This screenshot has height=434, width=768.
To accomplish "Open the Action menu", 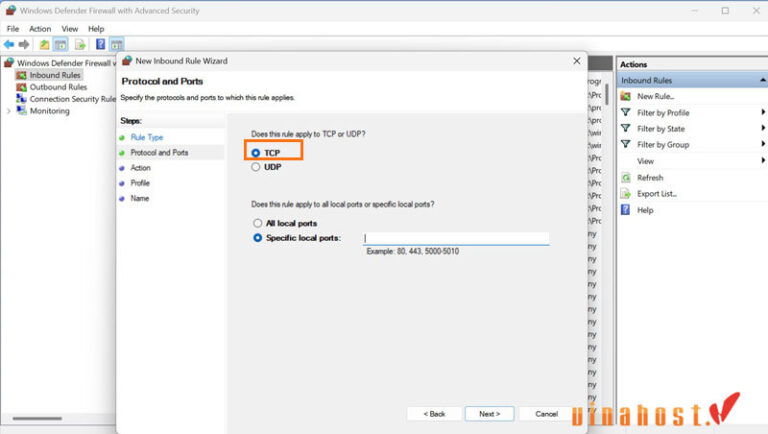I will click(x=40, y=29).
